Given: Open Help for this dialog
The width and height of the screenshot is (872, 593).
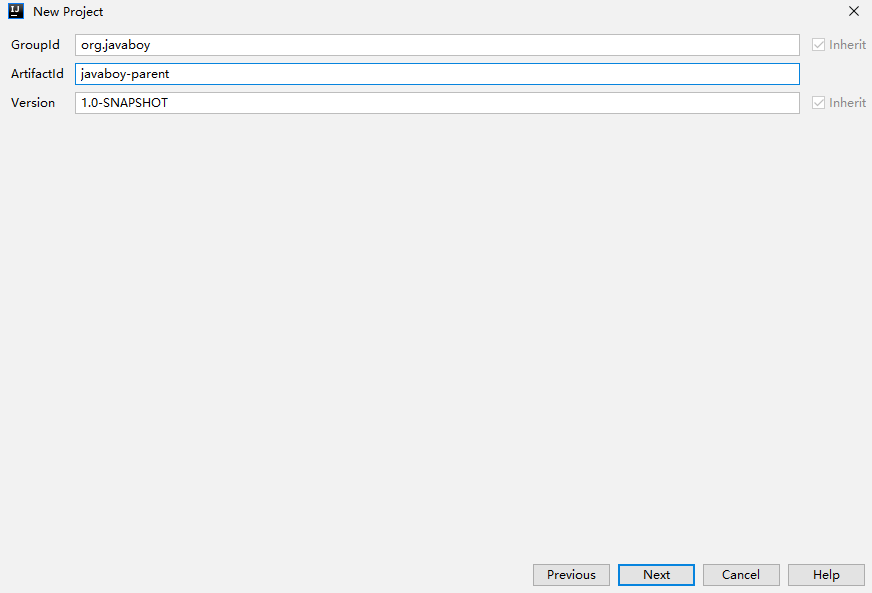Looking at the screenshot, I should coord(826,575).
